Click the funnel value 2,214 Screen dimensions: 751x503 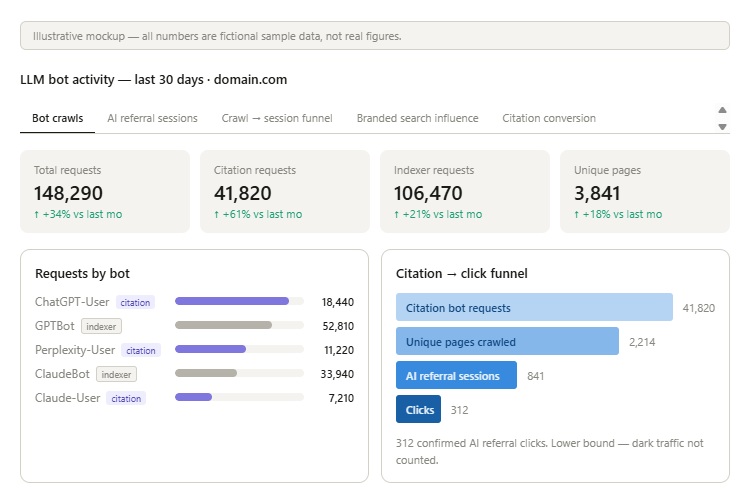click(x=642, y=342)
